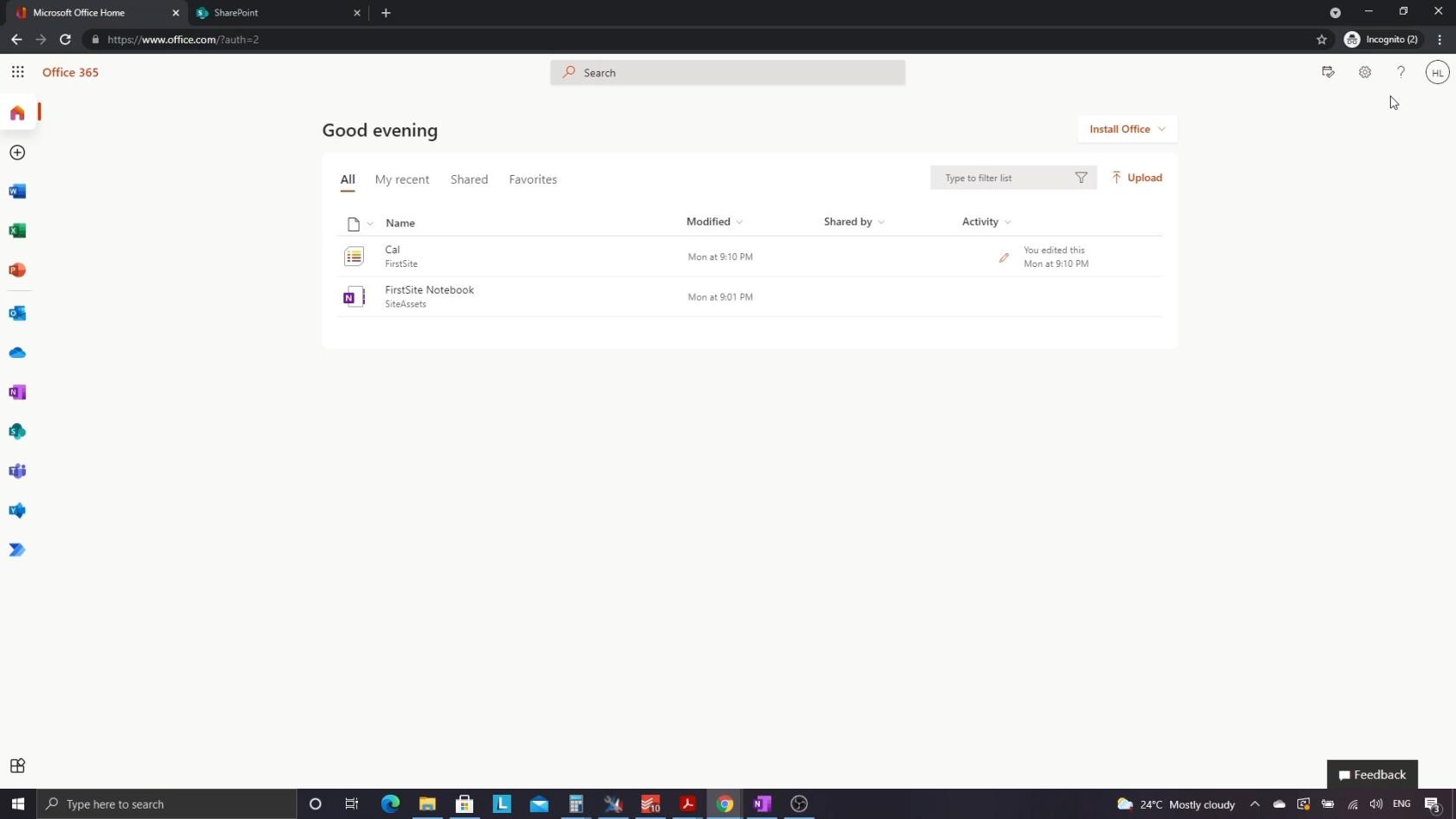Open Task View on the taskbar
Image resolution: width=1456 pixels, height=819 pixels.
coord(352,804)
